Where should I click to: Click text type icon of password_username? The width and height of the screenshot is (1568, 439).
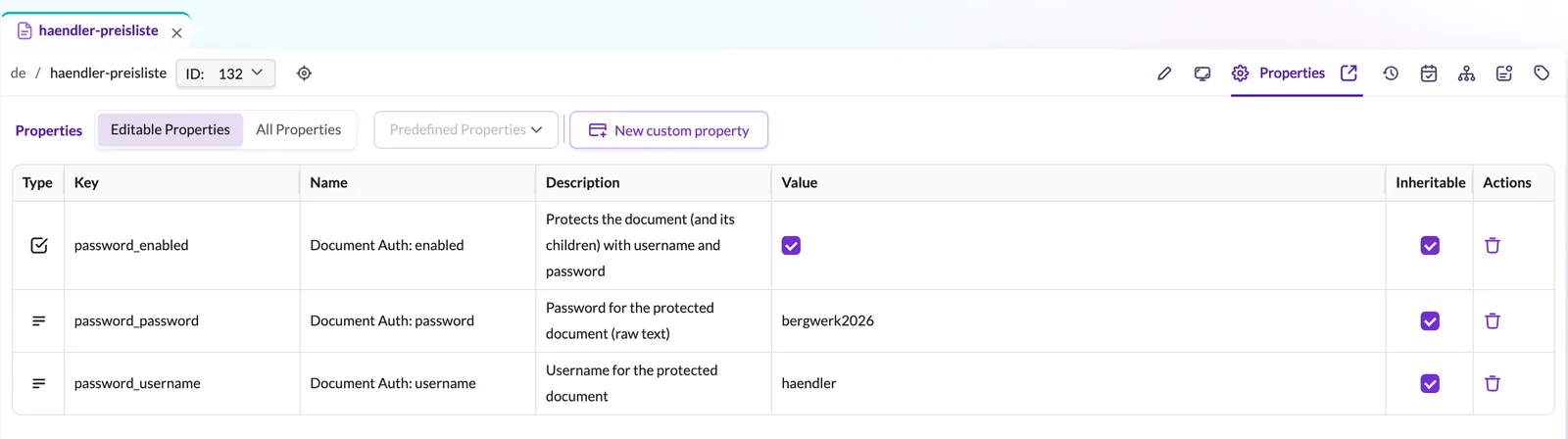[x=39, y=384]
